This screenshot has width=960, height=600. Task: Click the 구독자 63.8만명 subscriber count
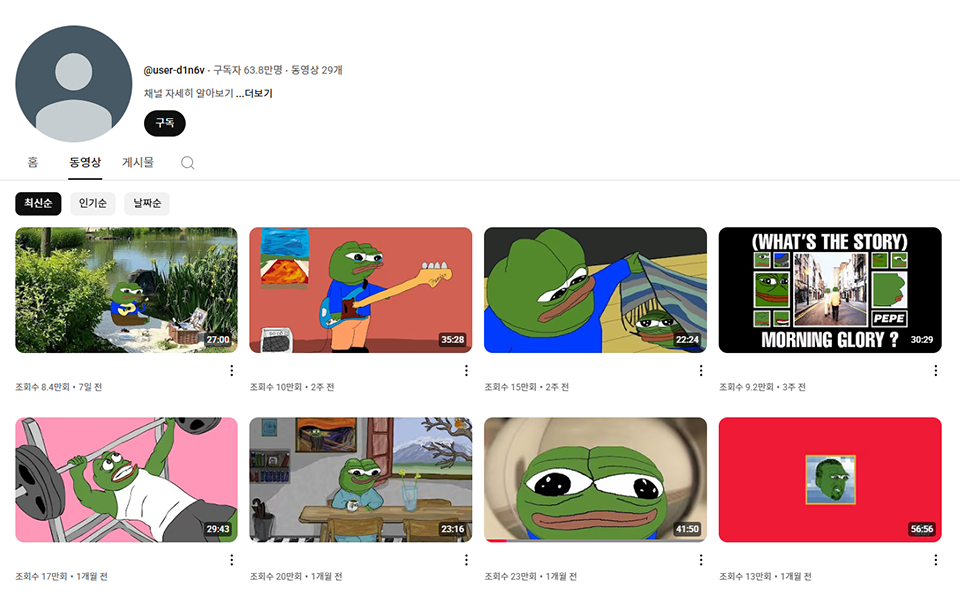(x=248, y=70)
